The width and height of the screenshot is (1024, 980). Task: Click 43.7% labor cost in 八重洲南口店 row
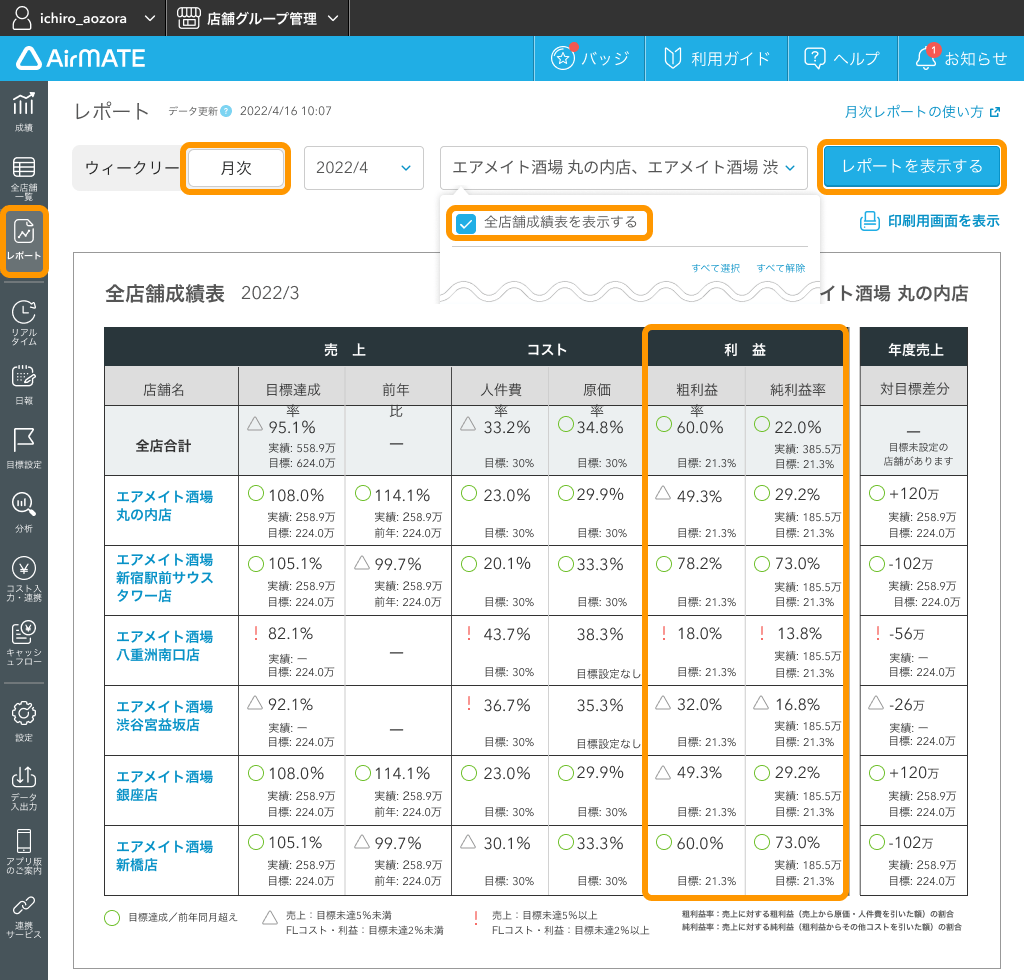click(507, 634)
